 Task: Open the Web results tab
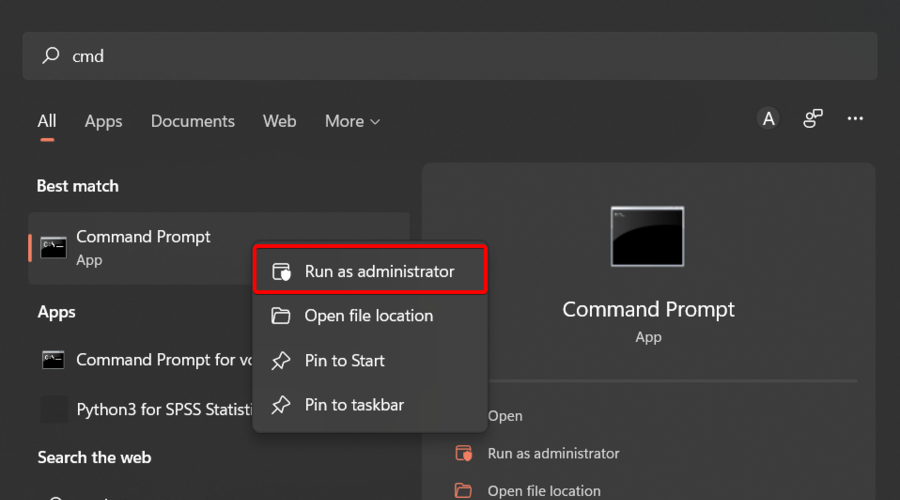pos(279,121)
